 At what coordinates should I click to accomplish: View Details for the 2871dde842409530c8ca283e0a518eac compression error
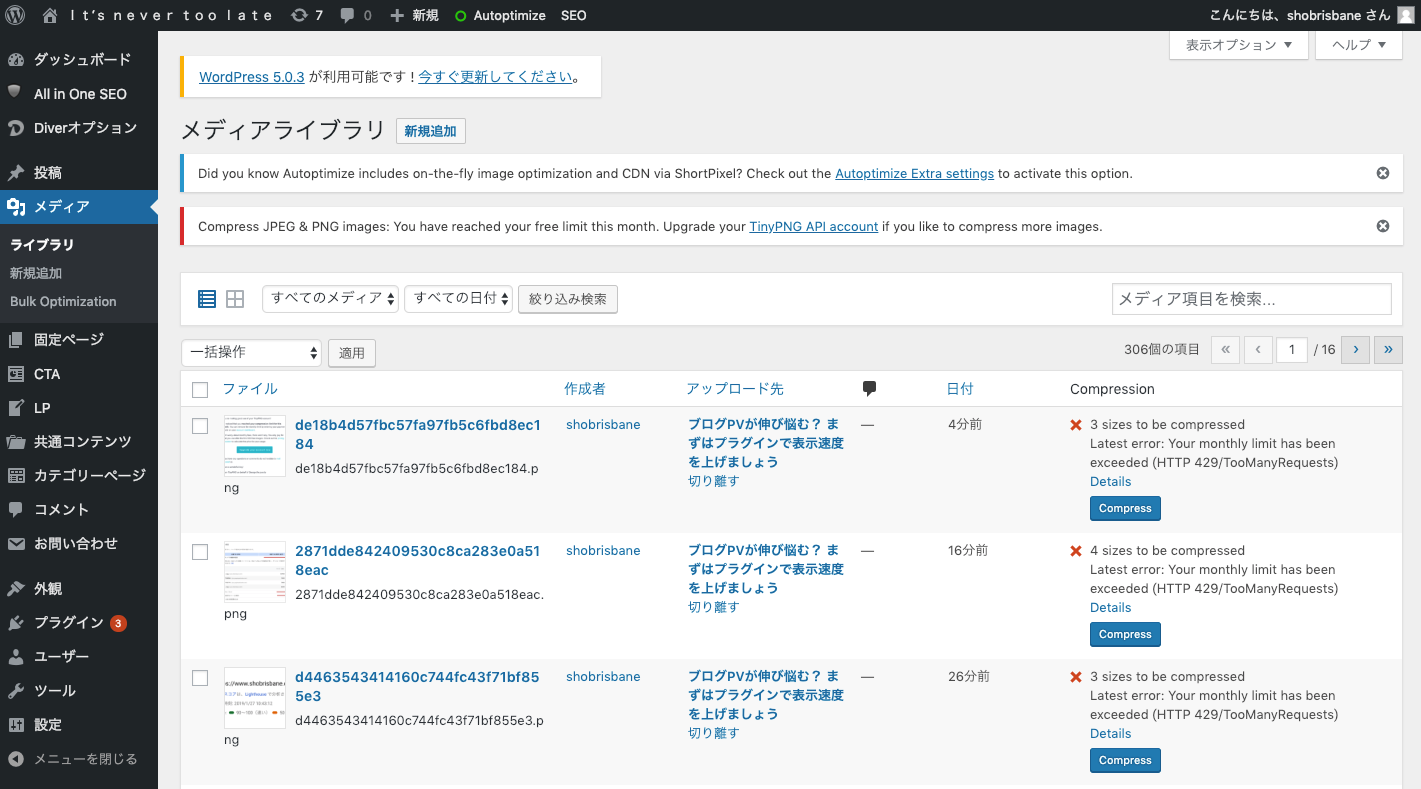pyautogui.click(x=1110, y=607)
